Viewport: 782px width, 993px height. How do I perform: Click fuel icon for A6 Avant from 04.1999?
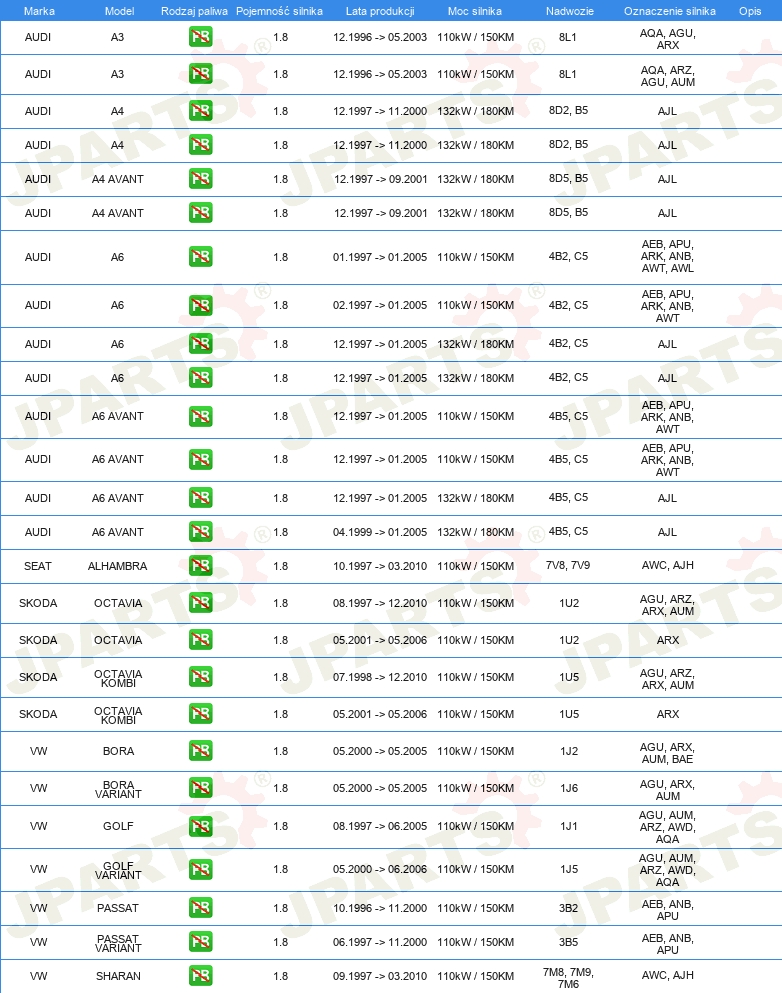point(201,532)
